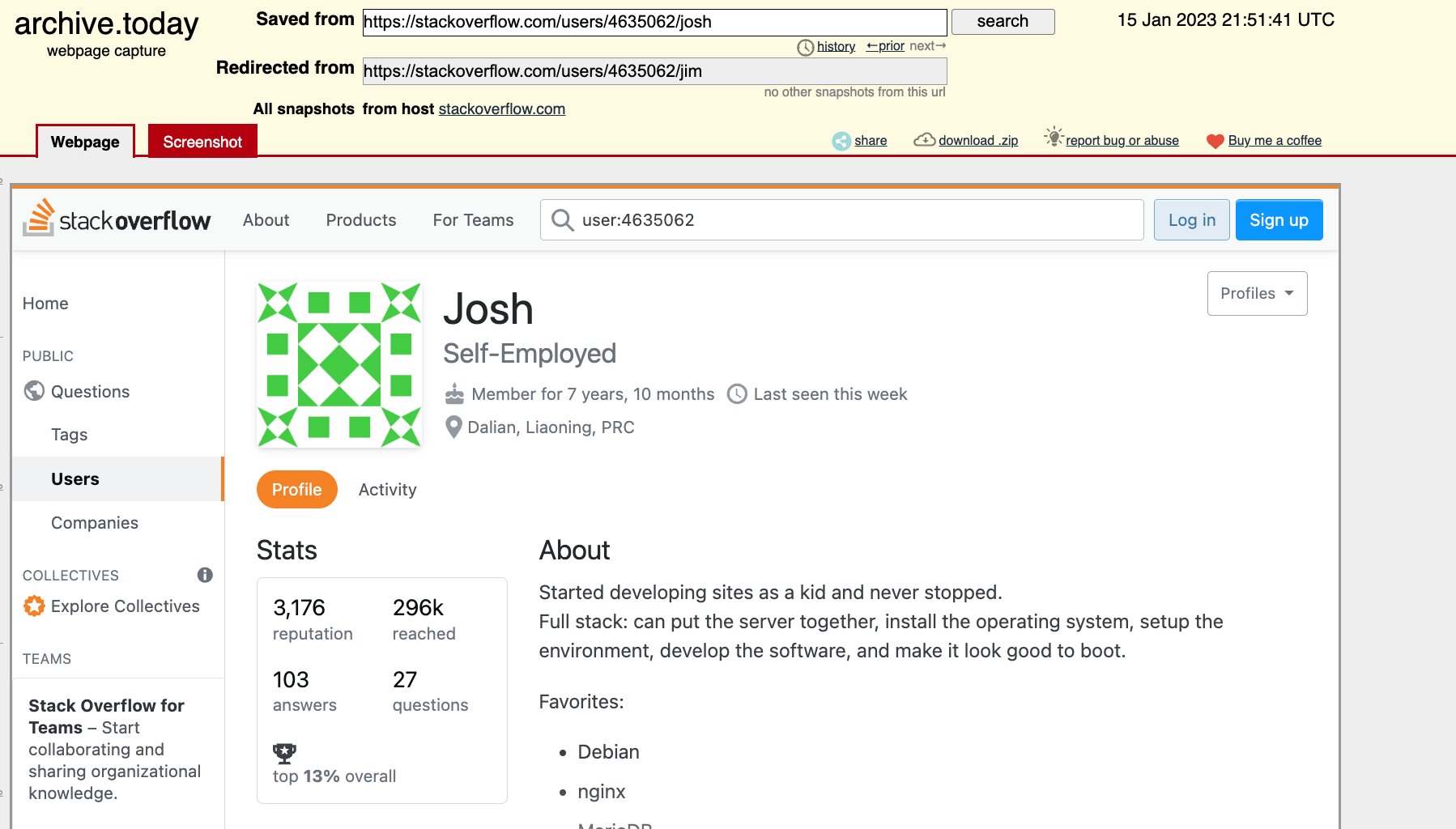Click Stack Overflow for Teams promo text
The height and width of the screenshot is (829, 1456).
click(x=115, y=750)
